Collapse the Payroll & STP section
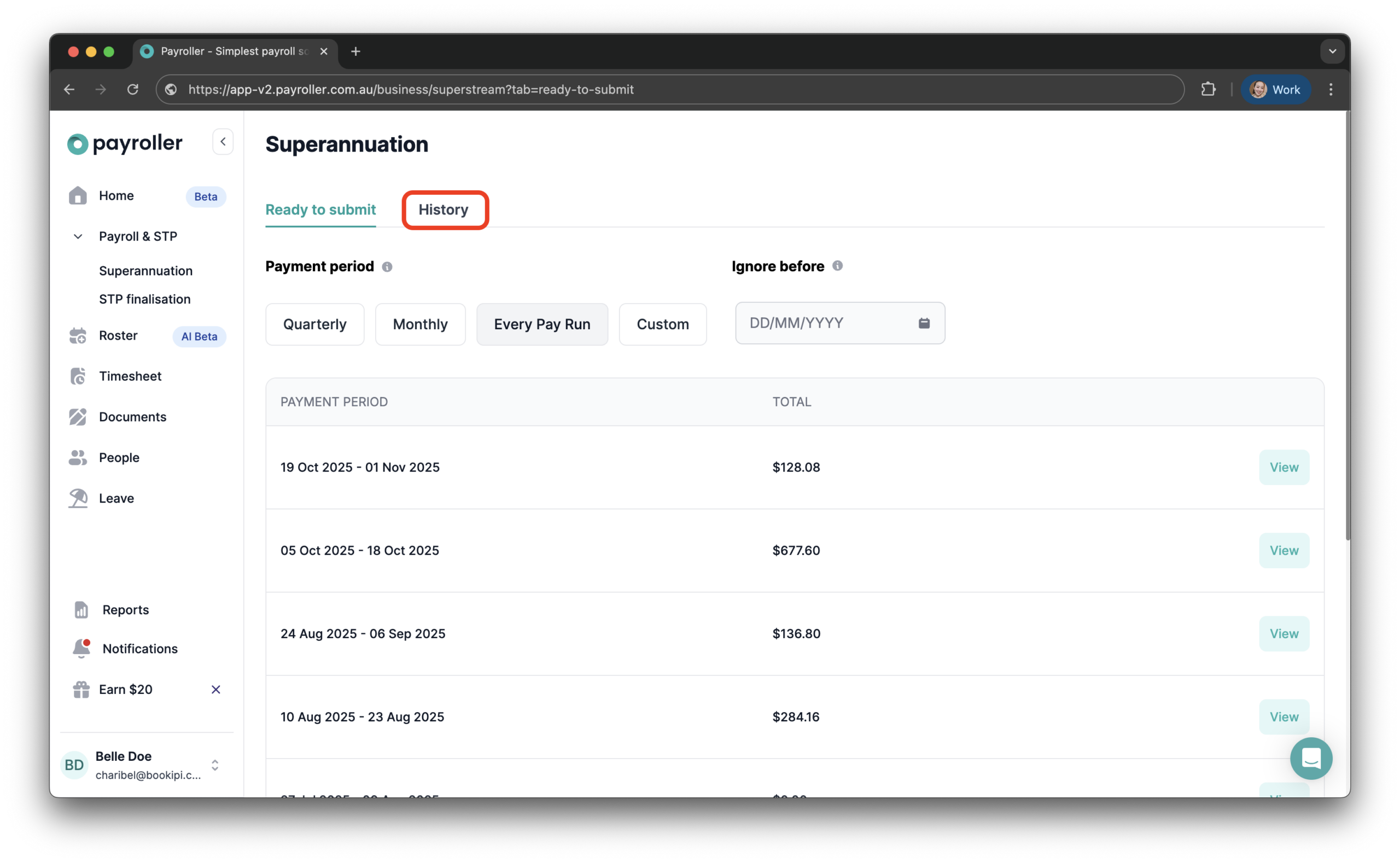This screenshot has width=1400, height=863. (78, 236)
